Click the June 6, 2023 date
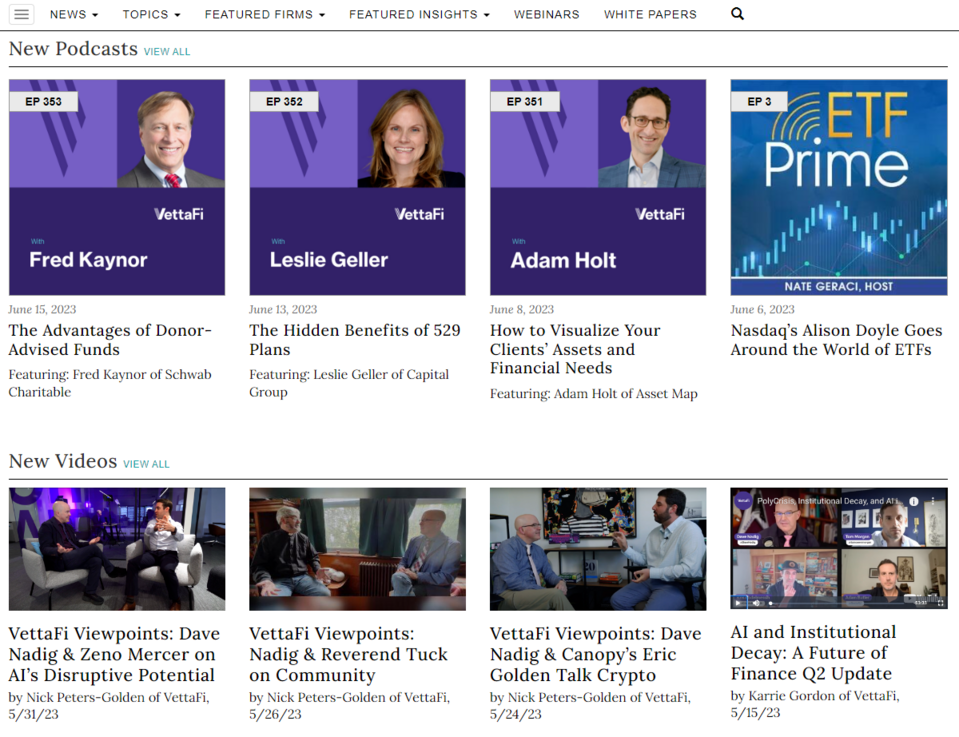 coord(763,309)
